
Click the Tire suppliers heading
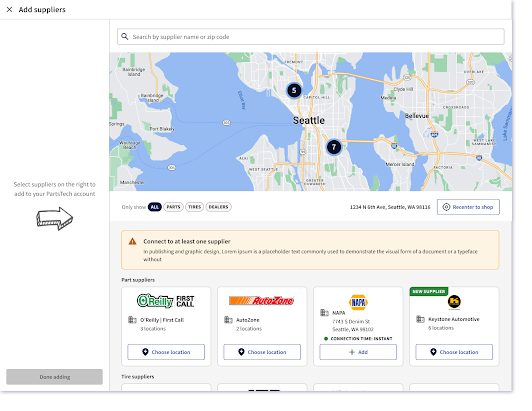tap(138, 377)
